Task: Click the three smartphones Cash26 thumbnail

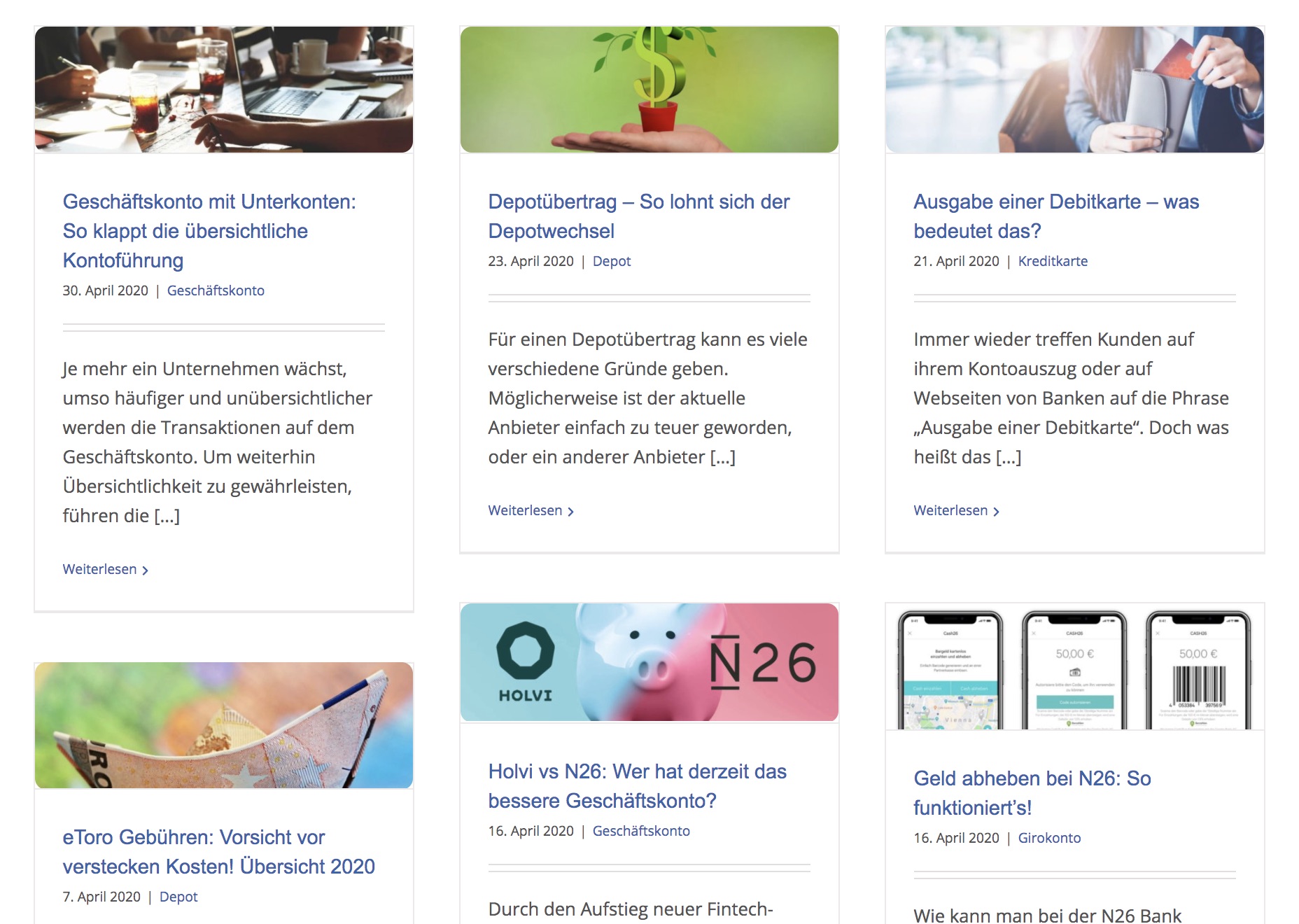Action: tap(1075, 666)
